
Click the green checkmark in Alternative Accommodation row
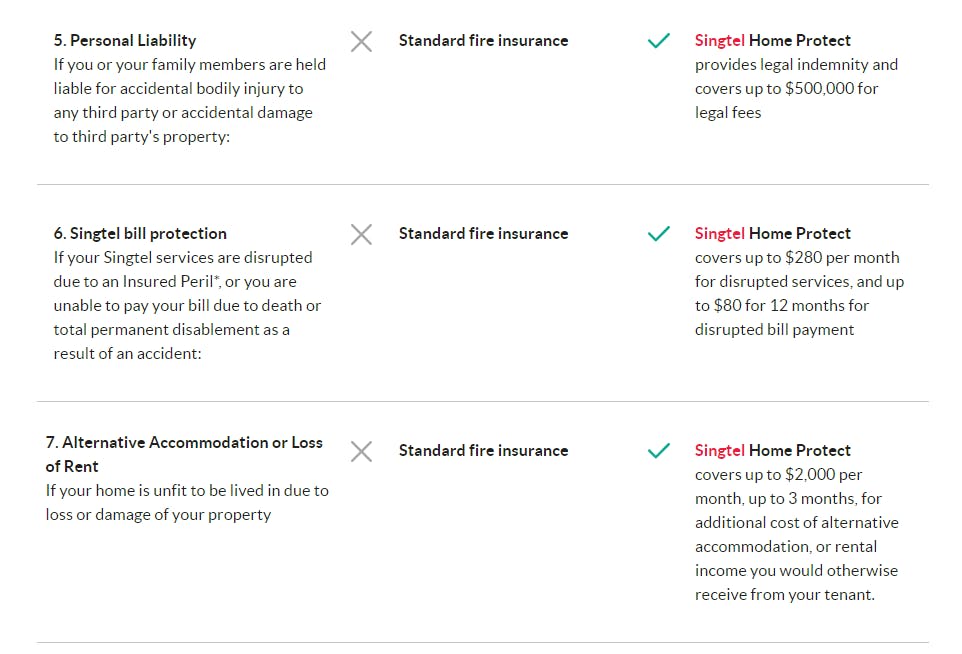tap(658, 451)
